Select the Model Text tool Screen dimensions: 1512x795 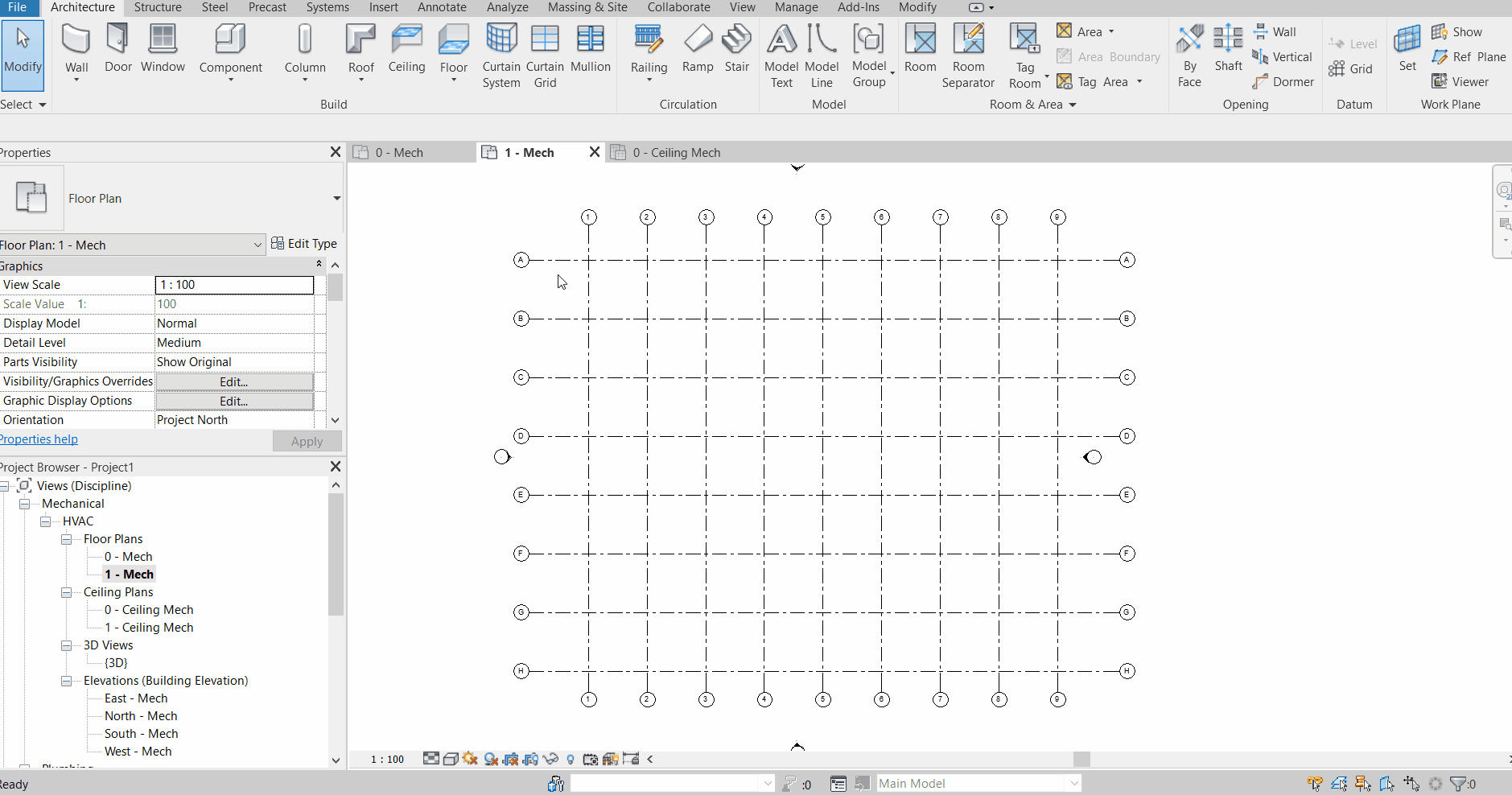[x=781, y=56]
